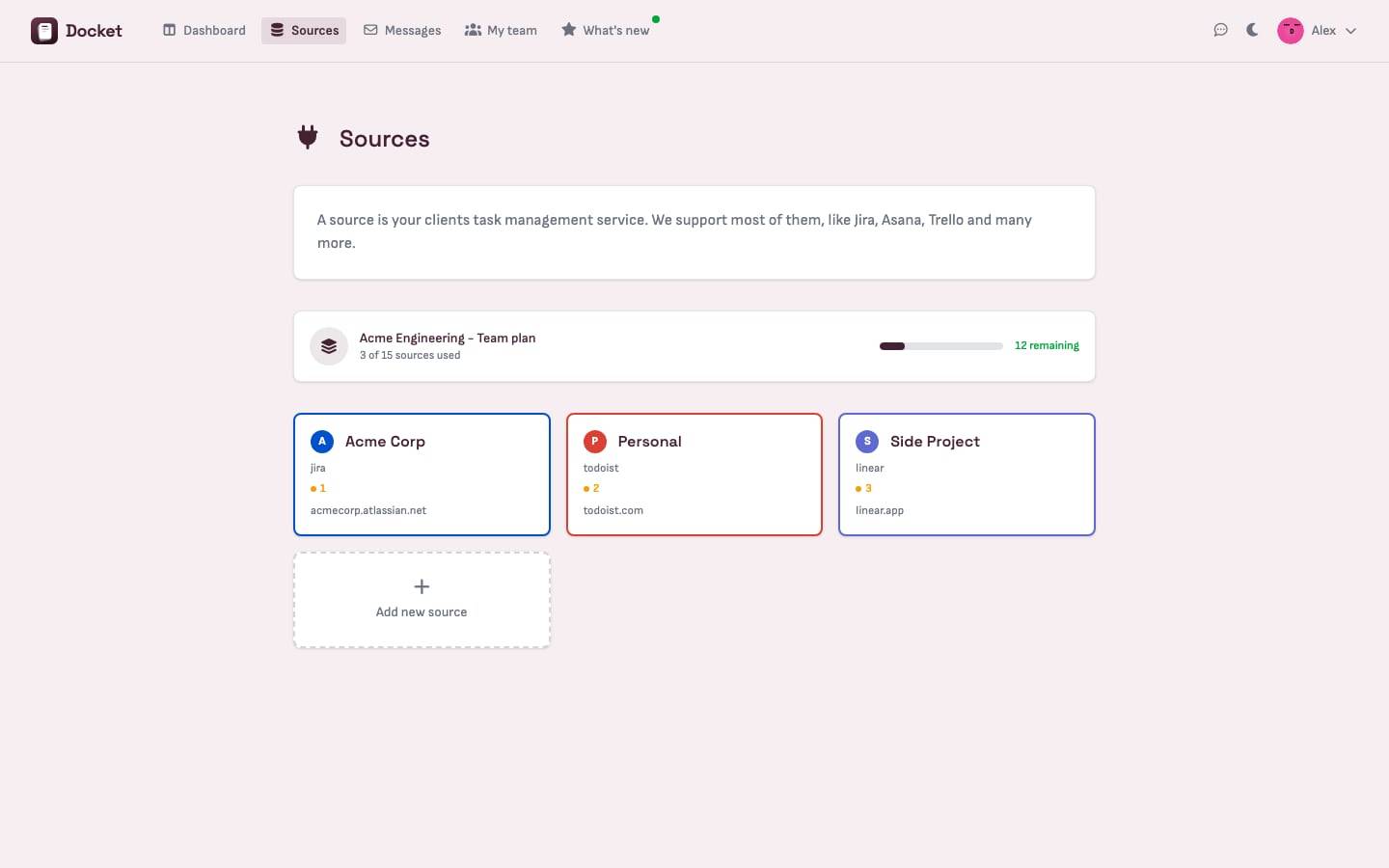The height and width of the screenshot is (868, 1389).
Task: Click the Add new source label
Action: (x=422, y=612)
